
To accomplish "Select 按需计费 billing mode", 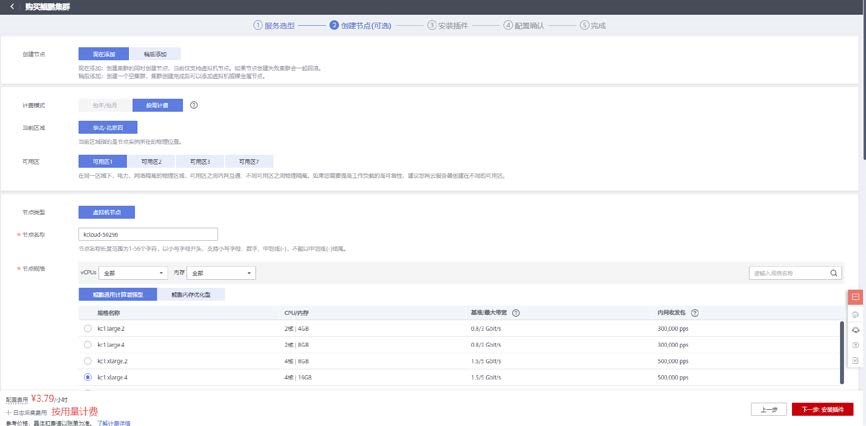I will point(157,105).
